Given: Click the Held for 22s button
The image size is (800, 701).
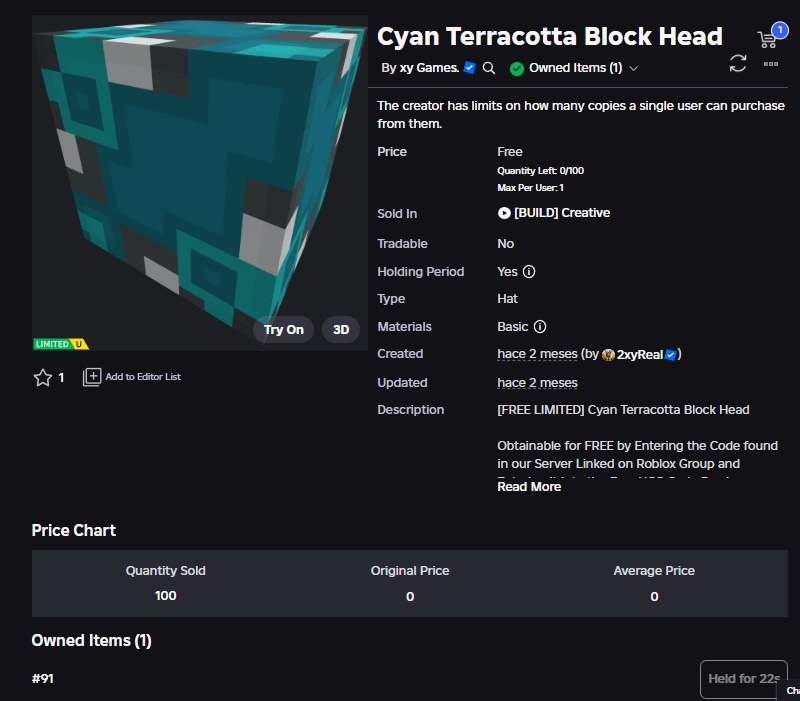Looking at the screenshot, I should click(x=744, y=679).
